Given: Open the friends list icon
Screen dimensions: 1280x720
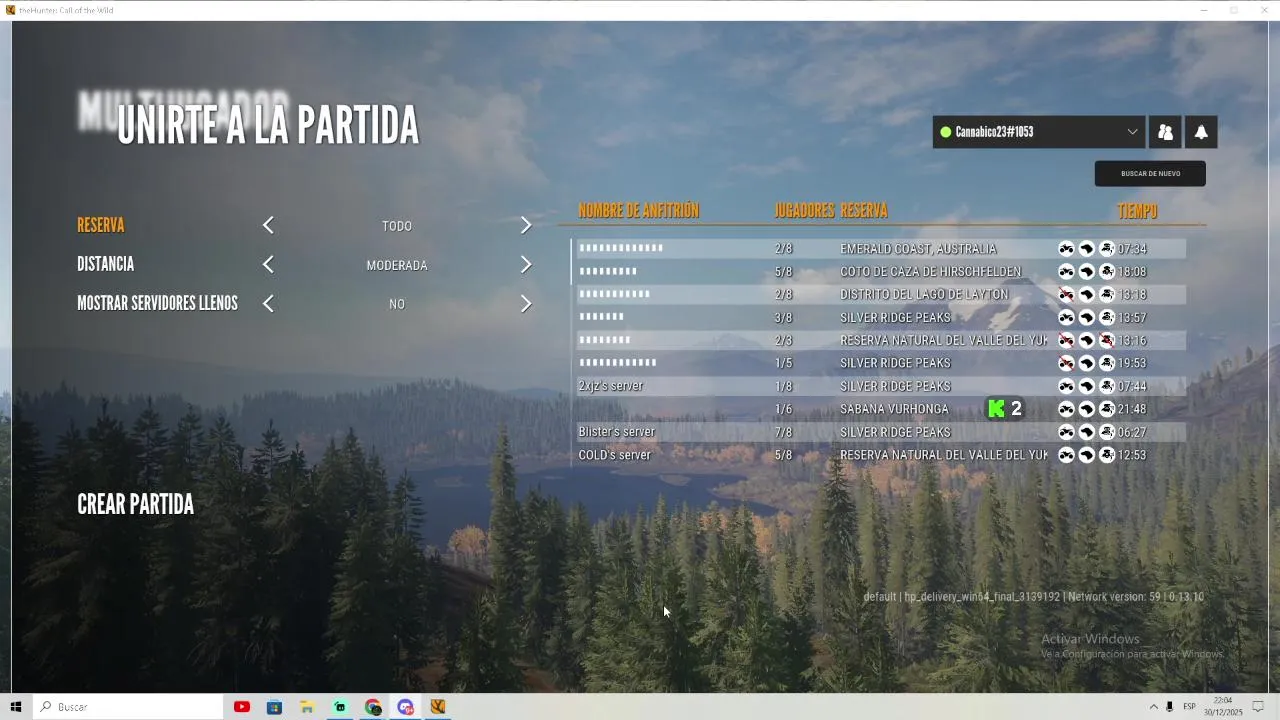Looking at the screenshot, I should 1165,132.
